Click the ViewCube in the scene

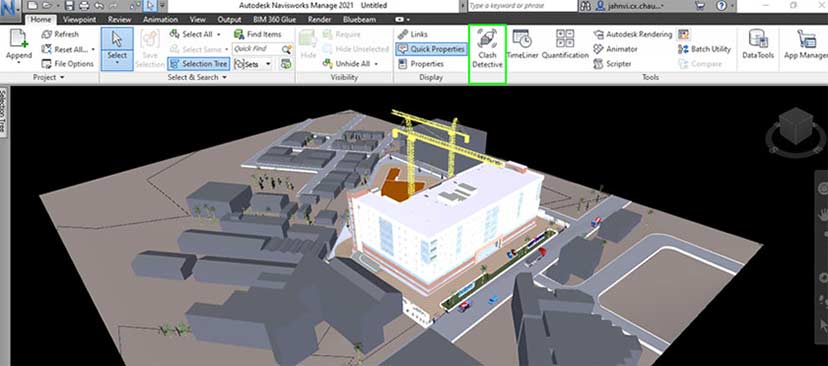tap(796, 127)
